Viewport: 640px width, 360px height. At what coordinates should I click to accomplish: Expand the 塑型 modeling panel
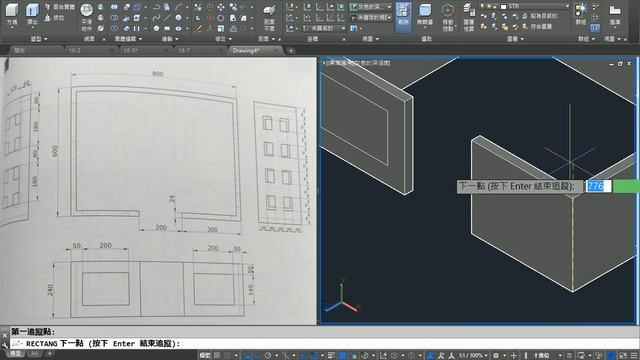click(39, 39)
